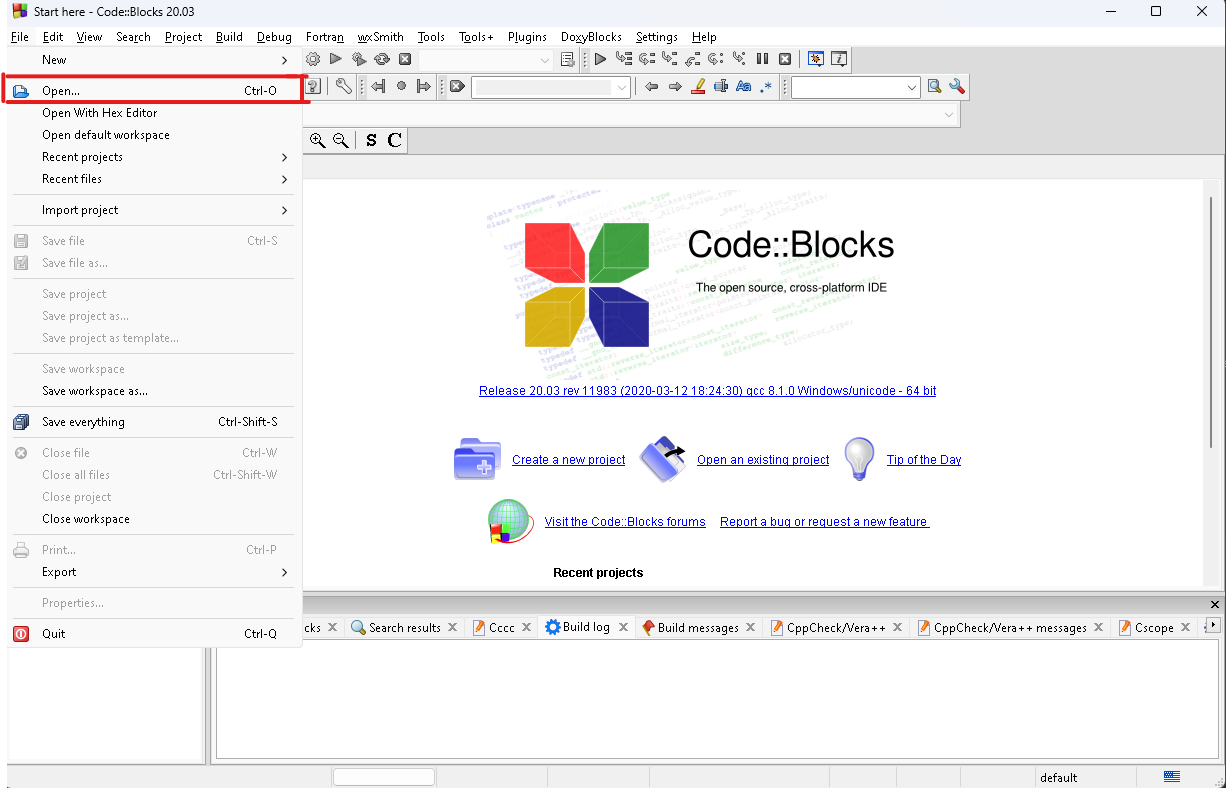
Task: Choose Save everything menu item
Action: click(x=155, y=422)
